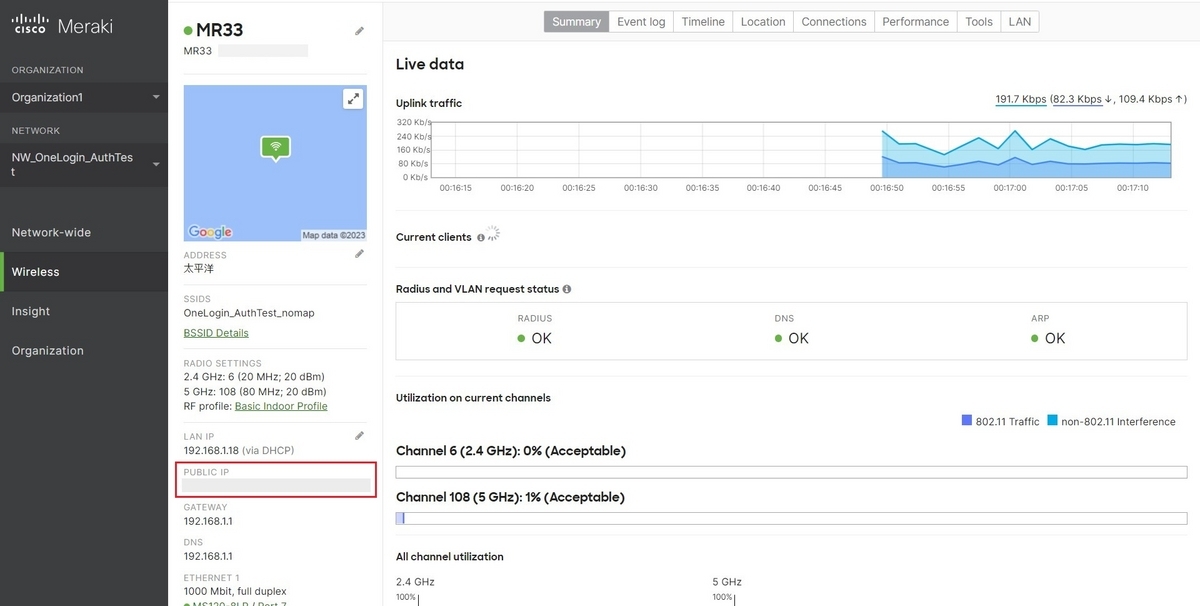Open the Organization1 dropdown
The image size is (1200, 606).
(84, 97)
